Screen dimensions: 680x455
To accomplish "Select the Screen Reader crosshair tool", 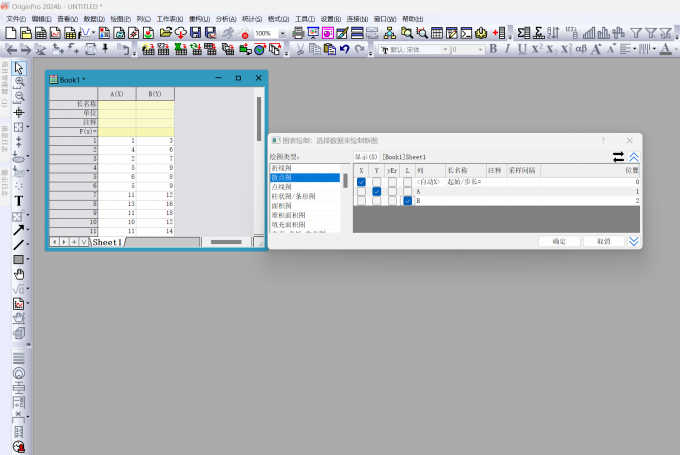I will 19,113.
